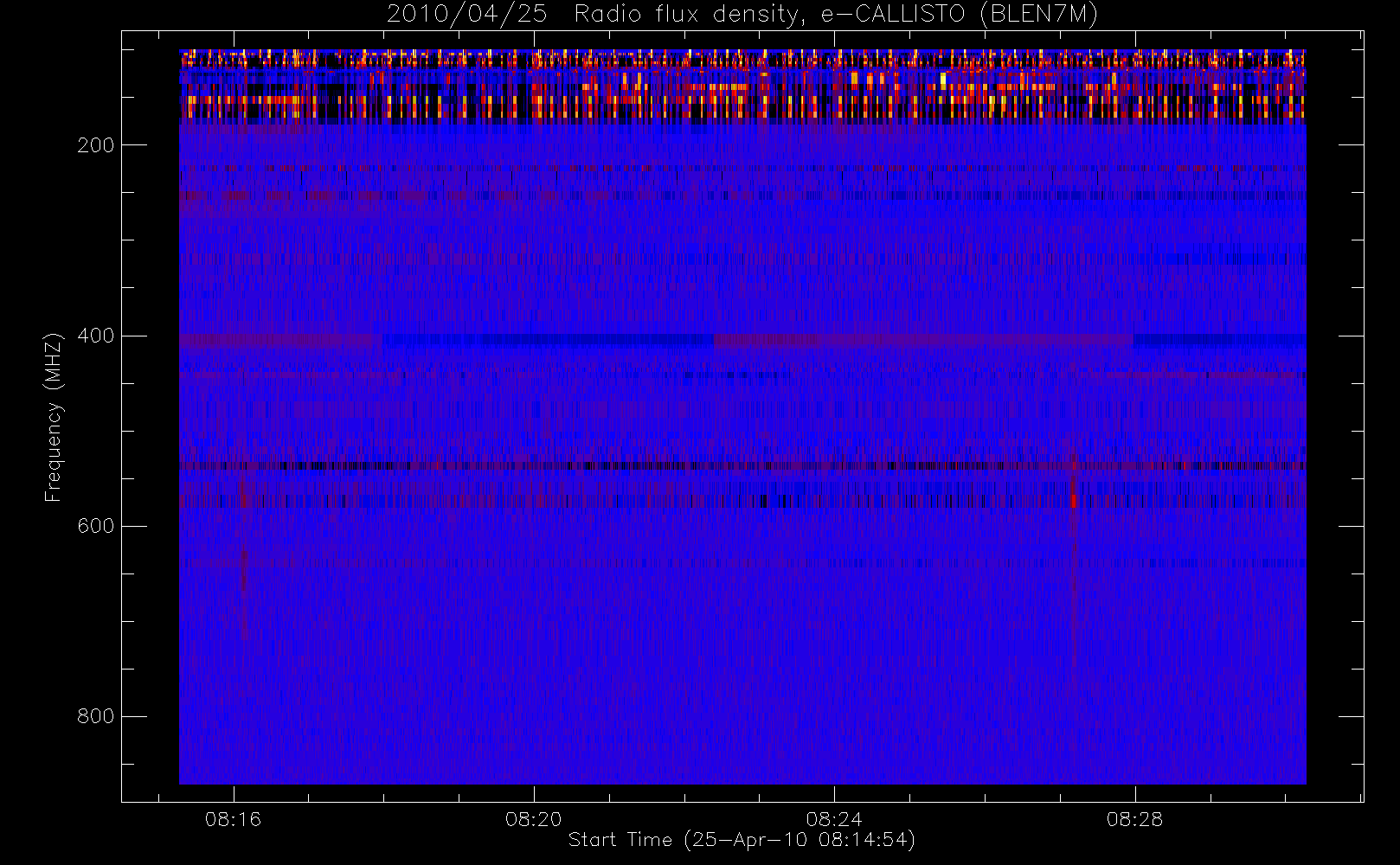Click the 08:24 time axis label

coord(834,819)
